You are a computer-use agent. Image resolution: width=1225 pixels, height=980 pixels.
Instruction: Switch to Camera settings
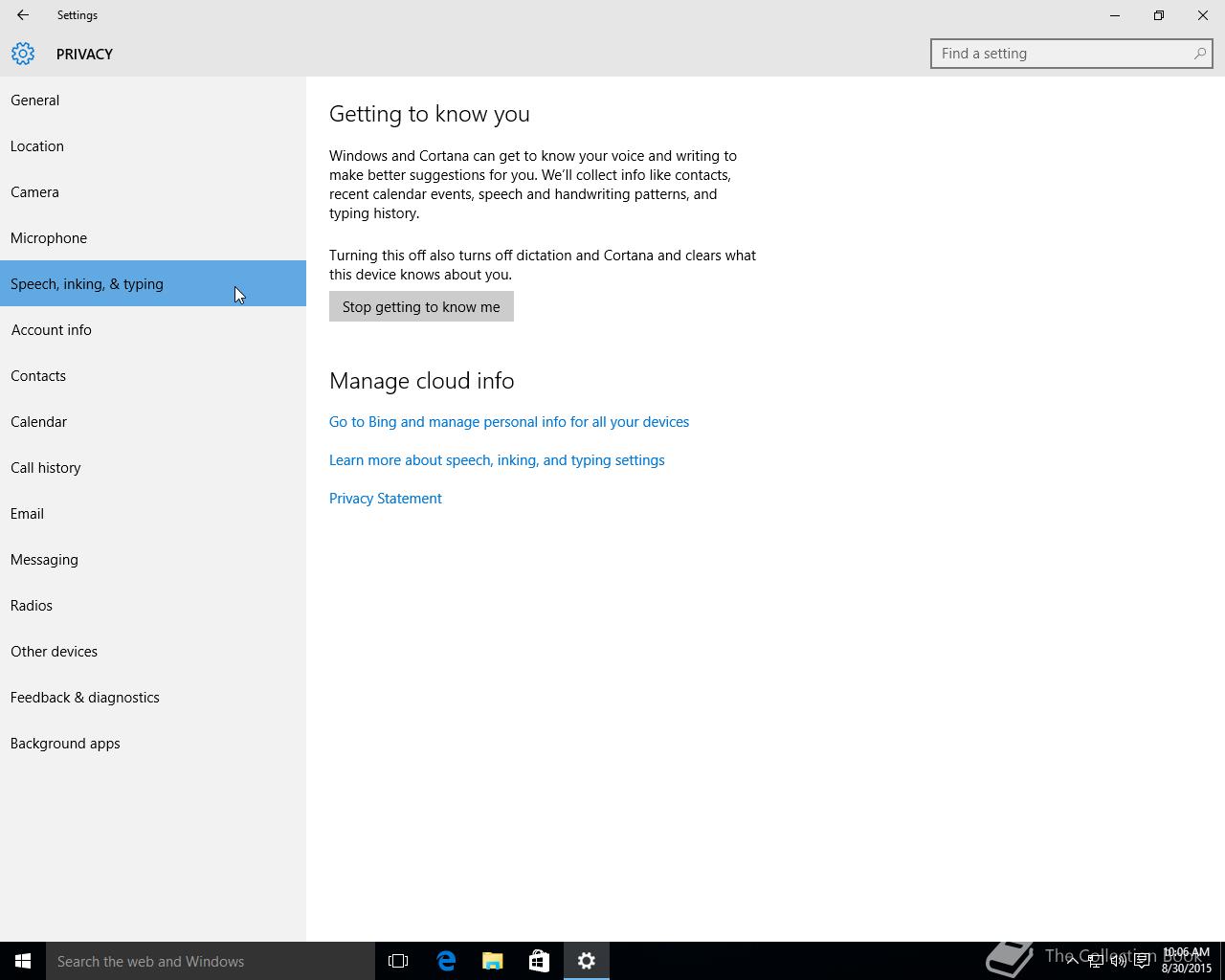pyautogui.click(x=153, y=191)
